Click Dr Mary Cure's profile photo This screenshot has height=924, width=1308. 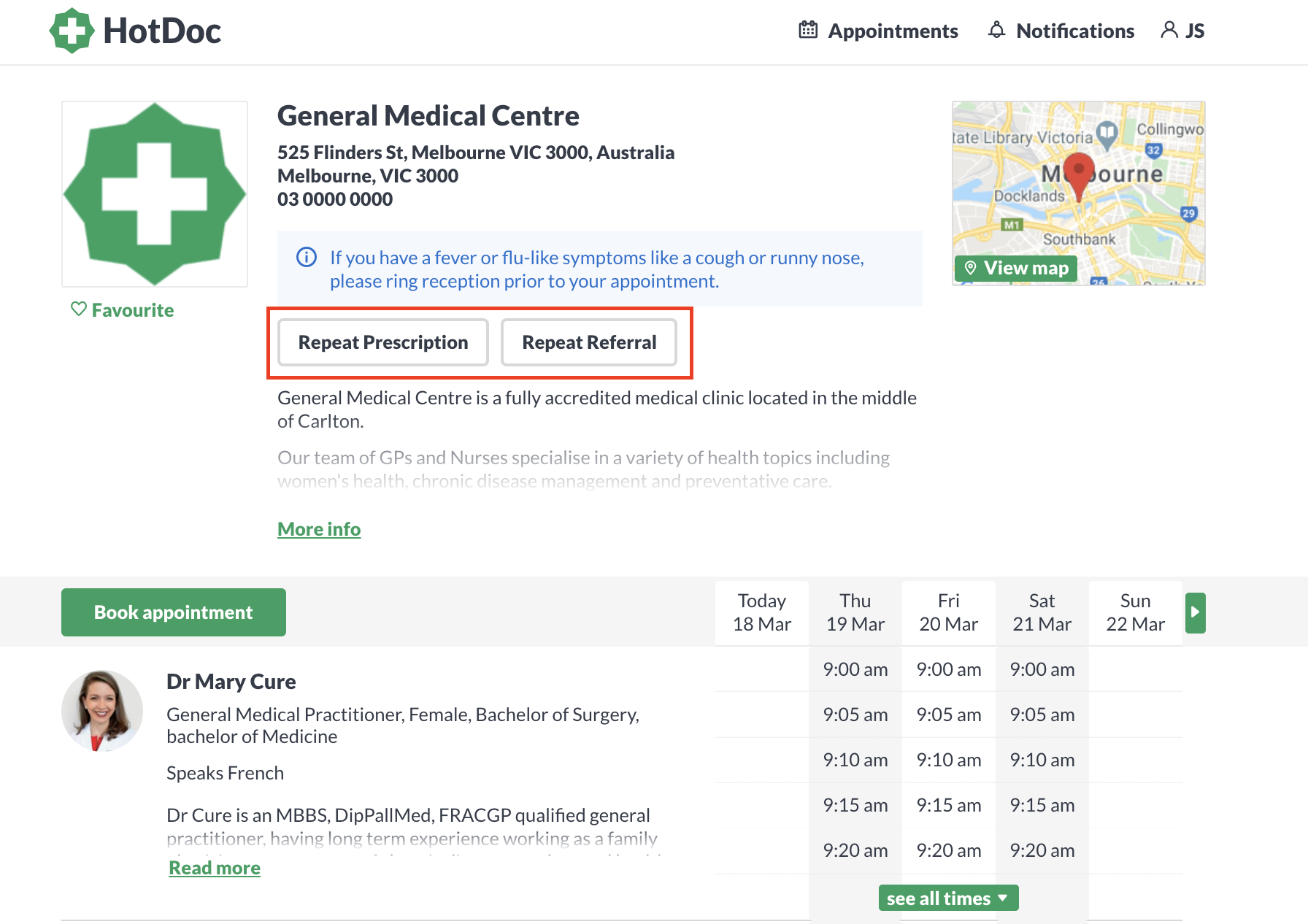point(102,711)
